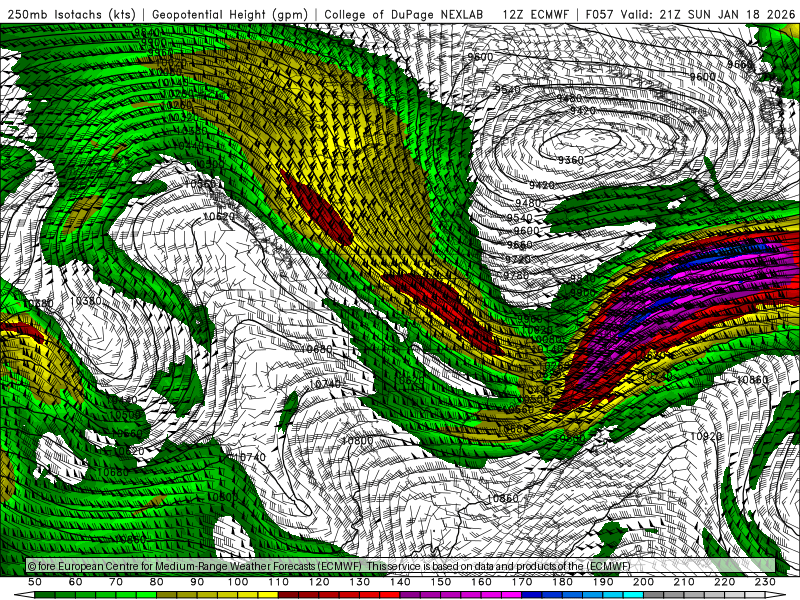This screenshot has height=600, width=800.
Task: Click the 210 value on the color scale
Action: [684, 581]
